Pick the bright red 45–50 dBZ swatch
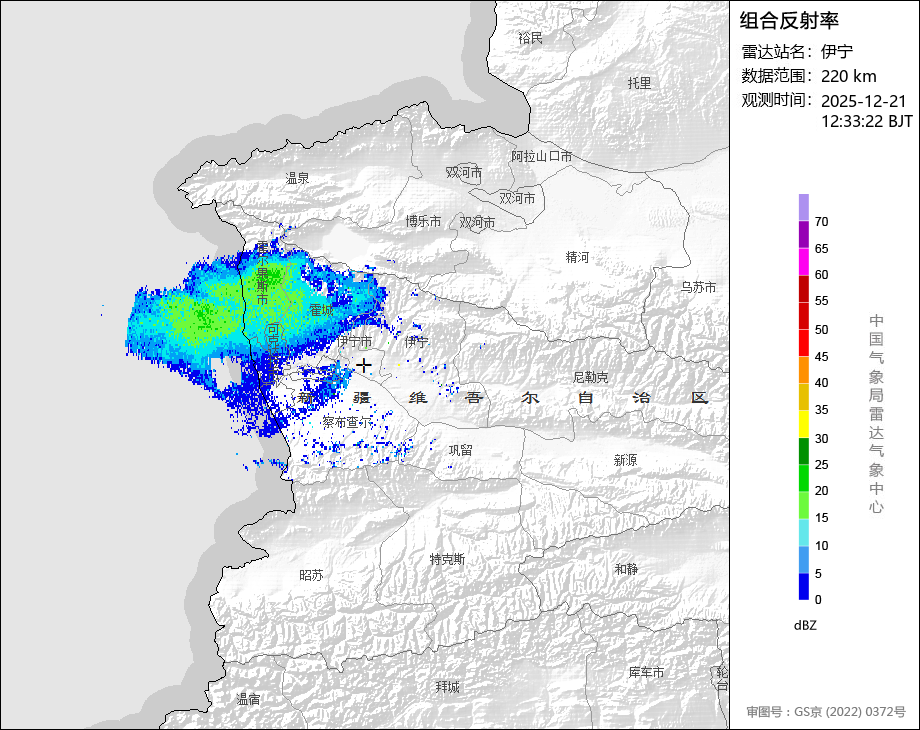 (804, 343)
